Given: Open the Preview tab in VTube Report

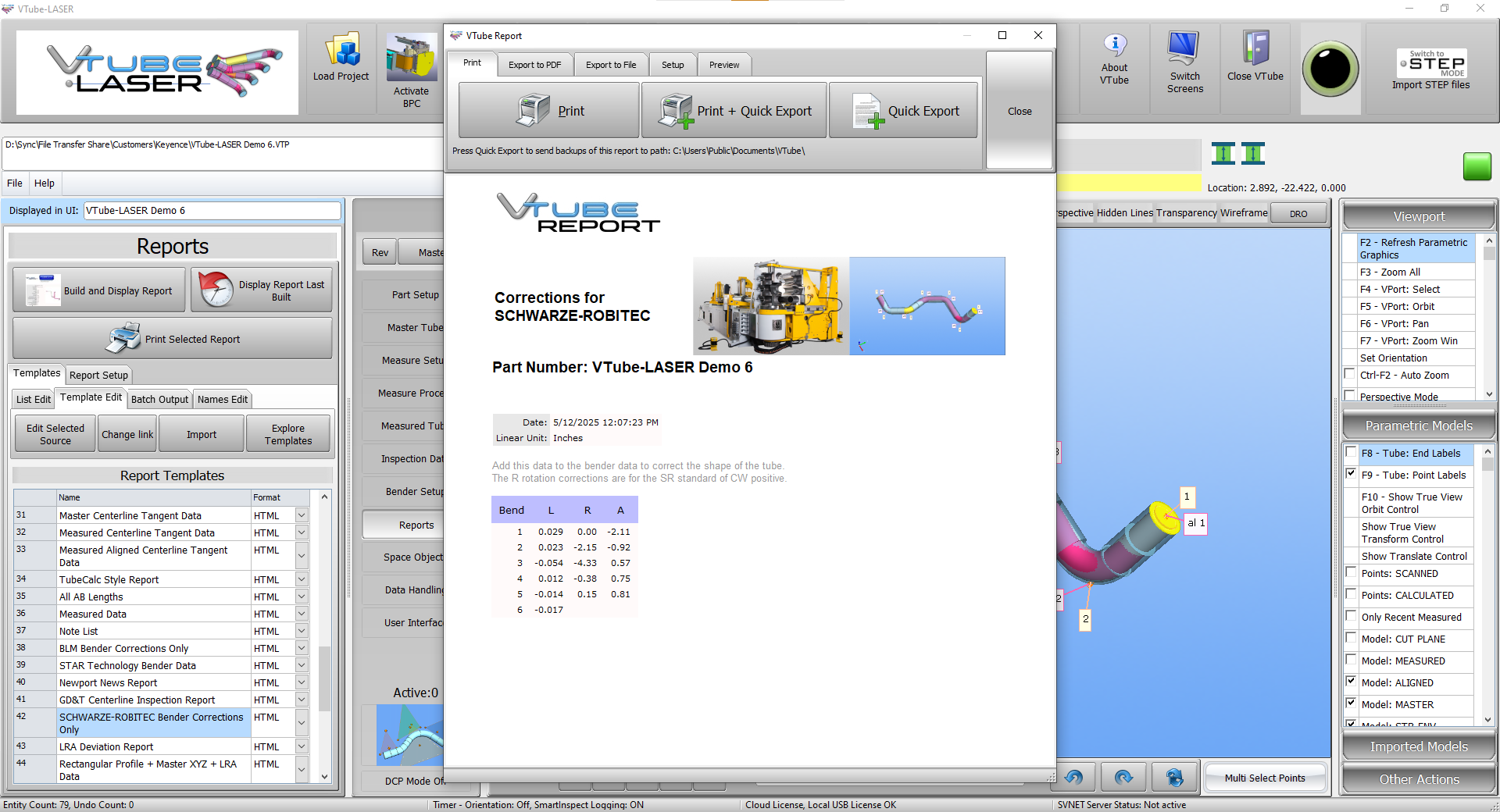Looking at the screenshot, I should 724,65.
